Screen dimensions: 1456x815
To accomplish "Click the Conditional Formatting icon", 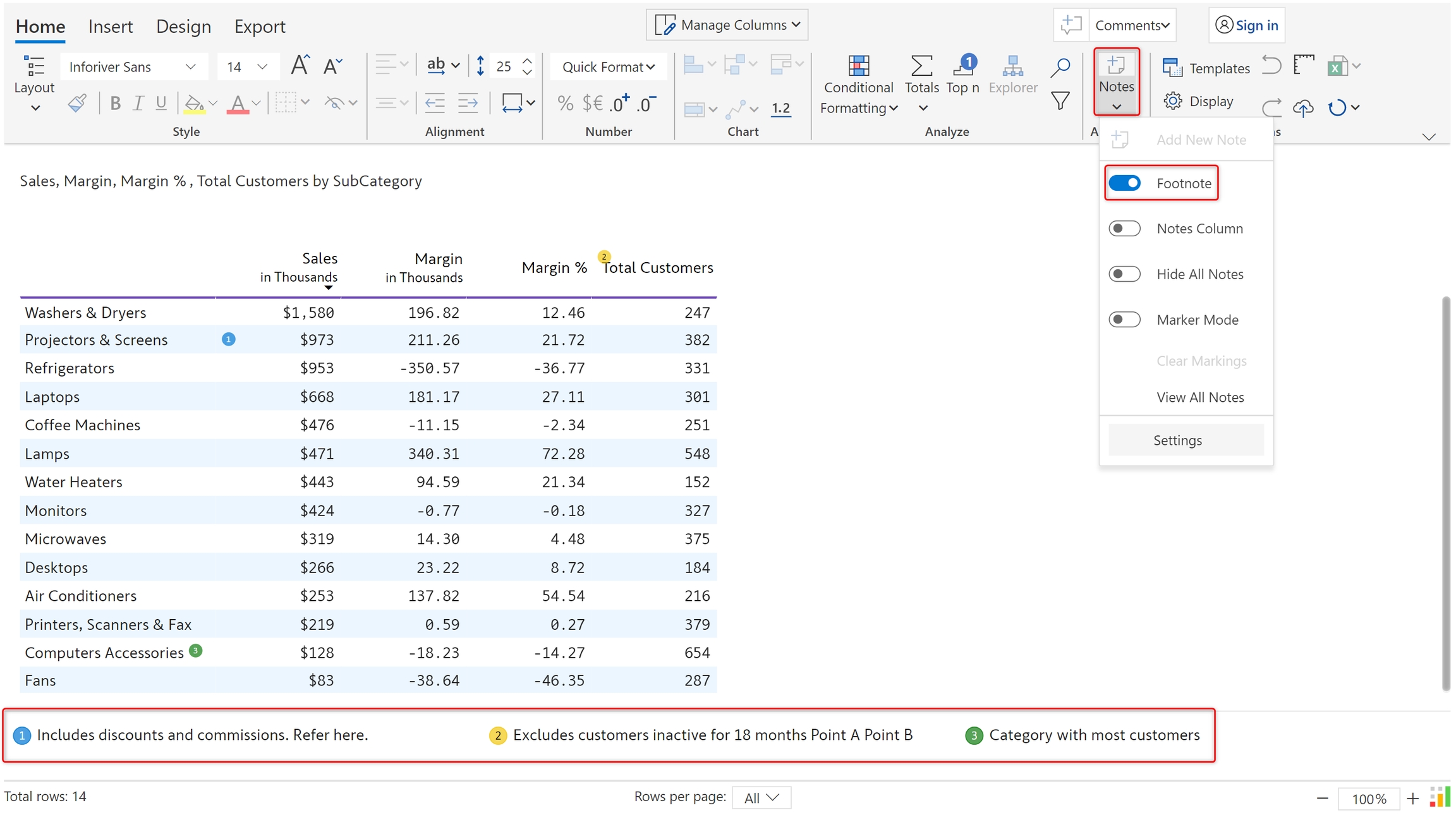I will (858, 66).
